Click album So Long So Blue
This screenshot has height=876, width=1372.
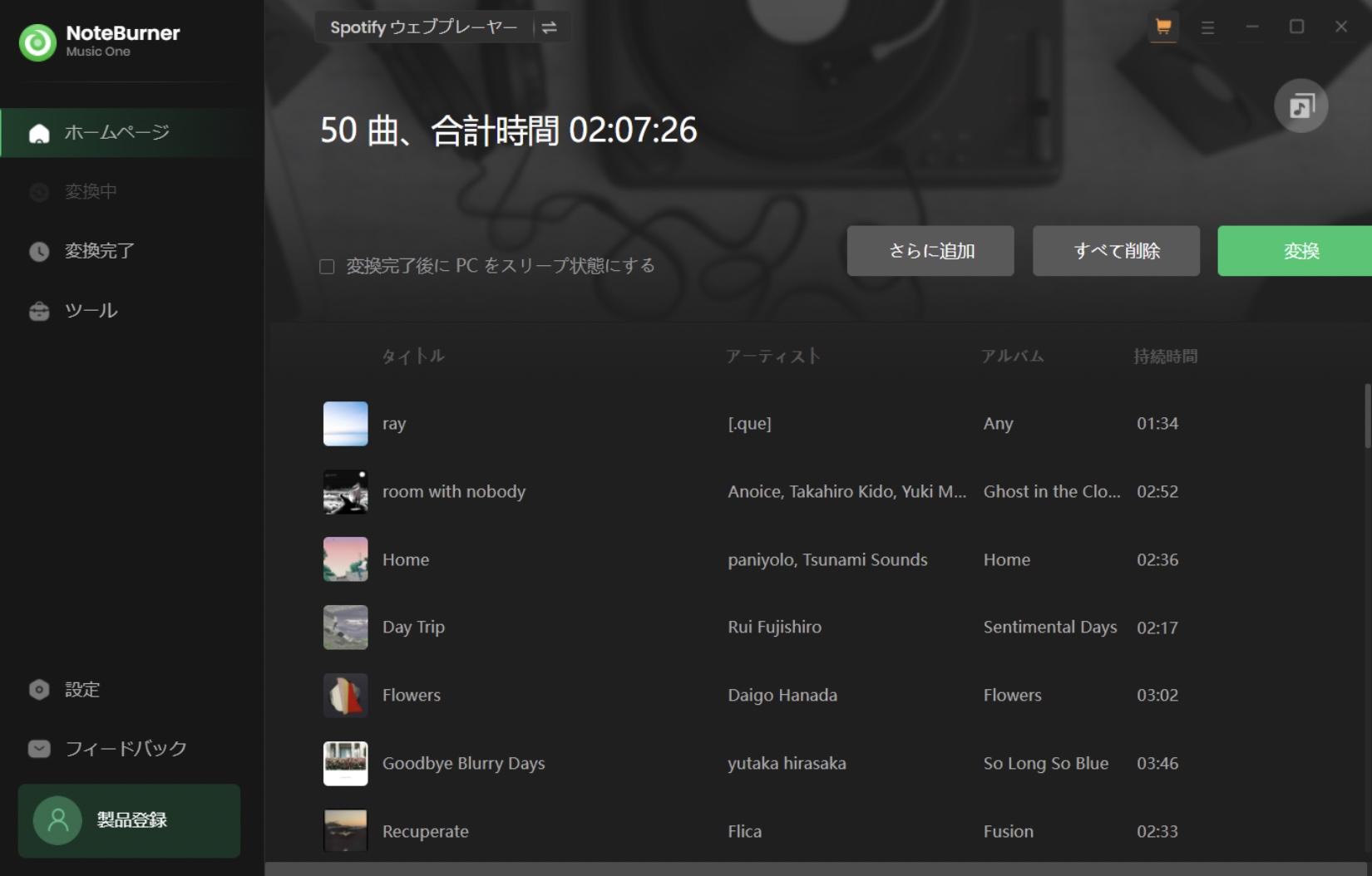(x=1045, y=763)
